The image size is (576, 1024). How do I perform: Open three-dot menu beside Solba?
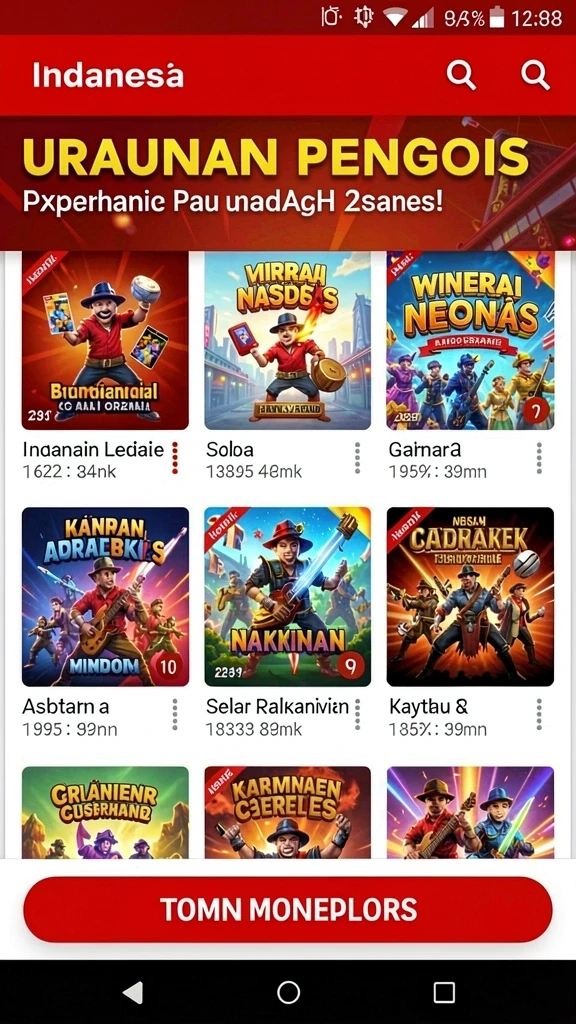357,458
